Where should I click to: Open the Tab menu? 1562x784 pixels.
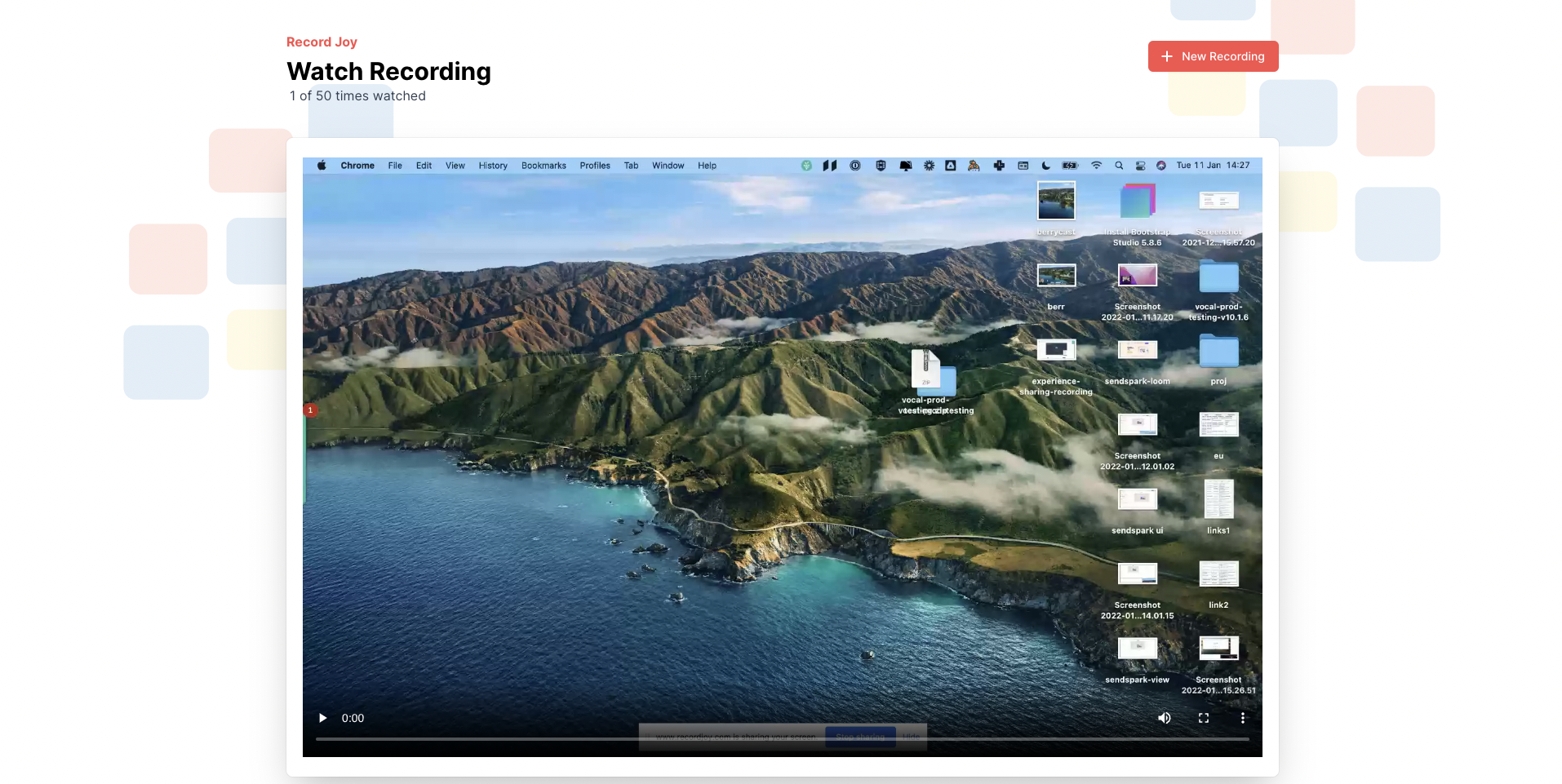point(631,166)
